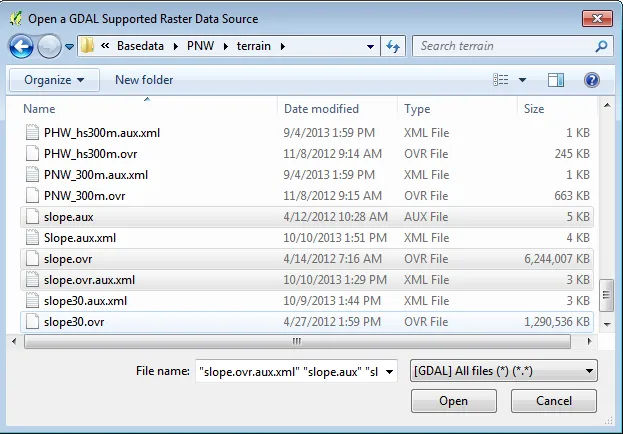
Task: Click the Forward navigation arrow
Action: (49, 46)
